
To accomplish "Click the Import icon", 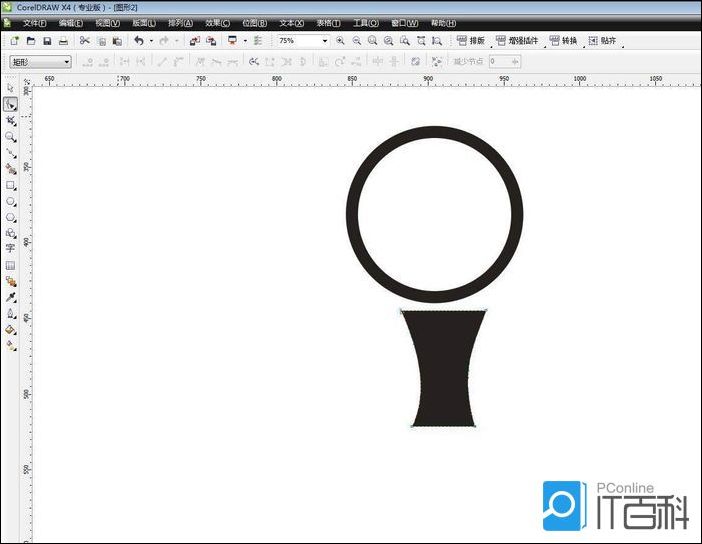I will click(194, 41).
